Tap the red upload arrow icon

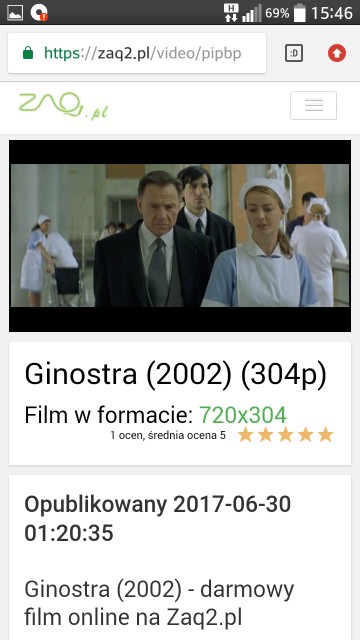coord(337,53)
